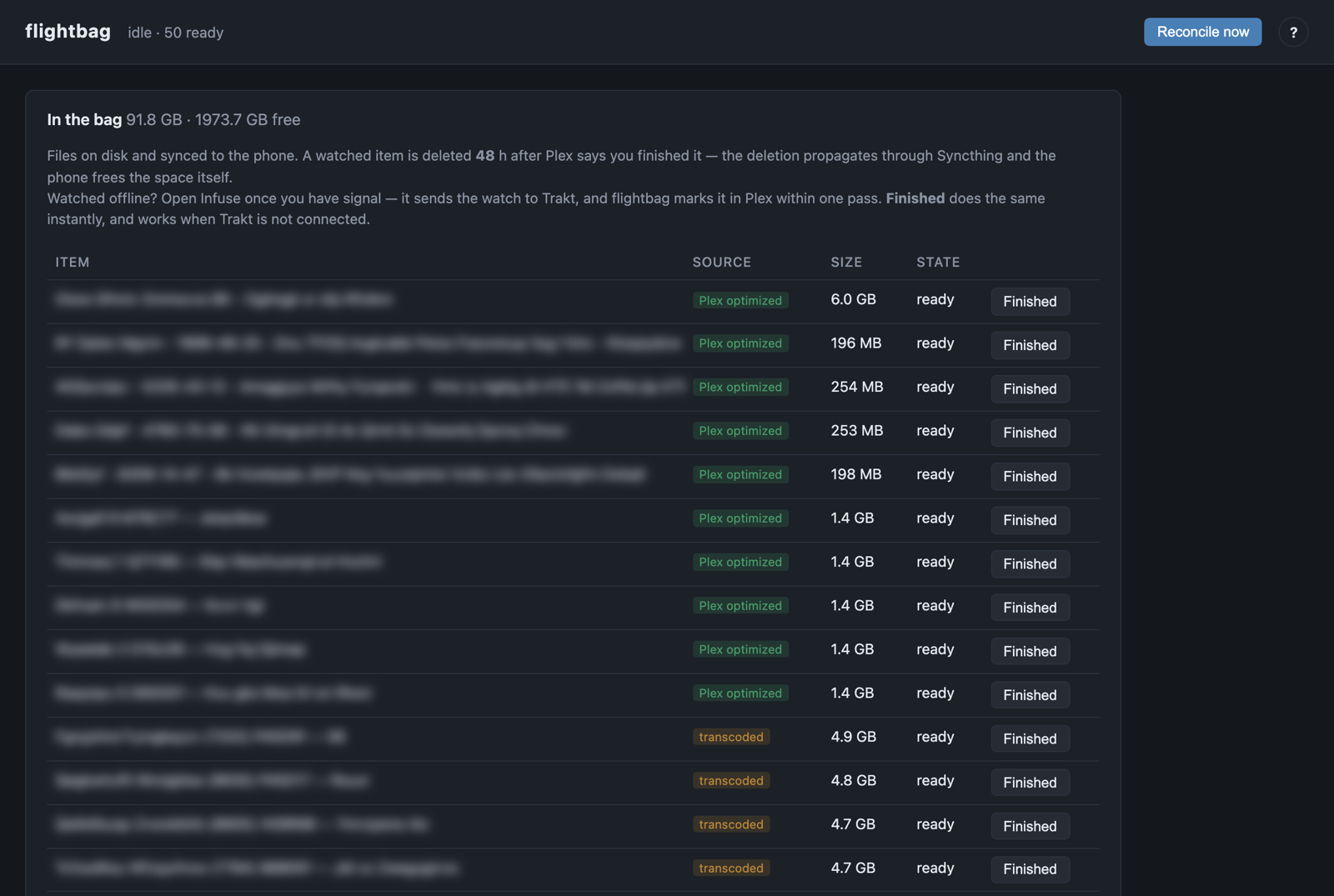The width and height of the screenshot is (1334, 896).
Task: Click the Reconcile now button
Action: (x=1202, y=32)
